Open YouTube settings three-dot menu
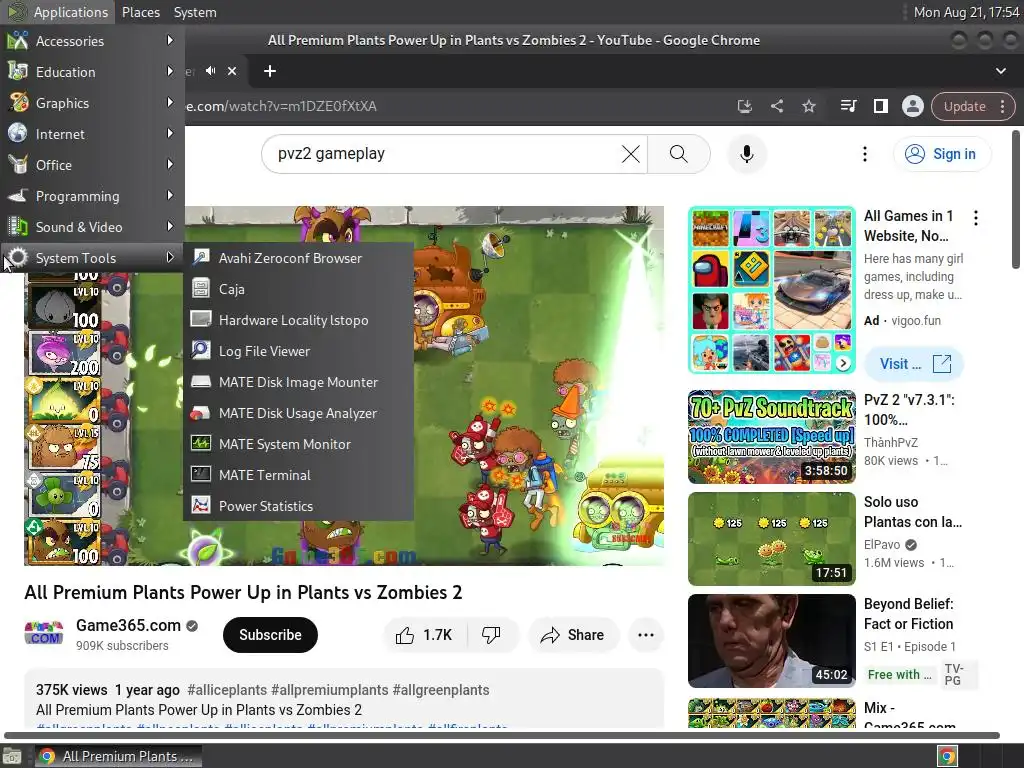Image resolution: width=1024 pixels, height=768 pixels. point(865,154)
